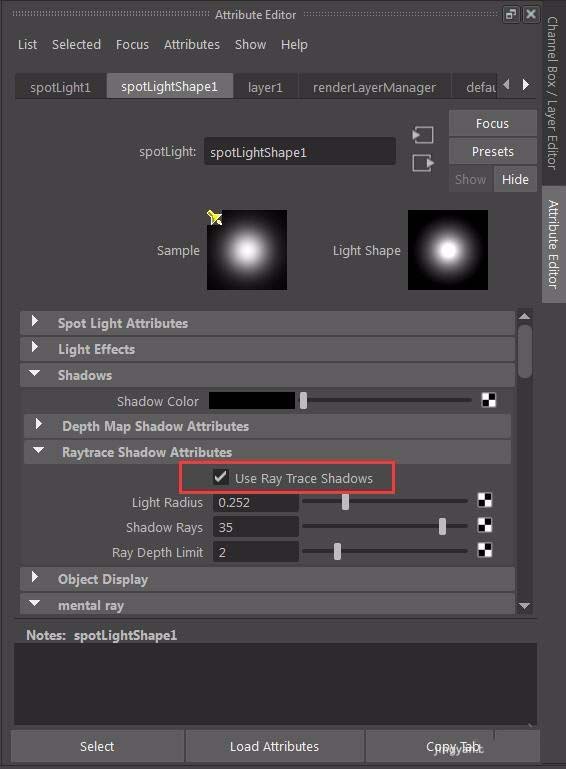Switch to the layer1 tab

coord(265,87)
